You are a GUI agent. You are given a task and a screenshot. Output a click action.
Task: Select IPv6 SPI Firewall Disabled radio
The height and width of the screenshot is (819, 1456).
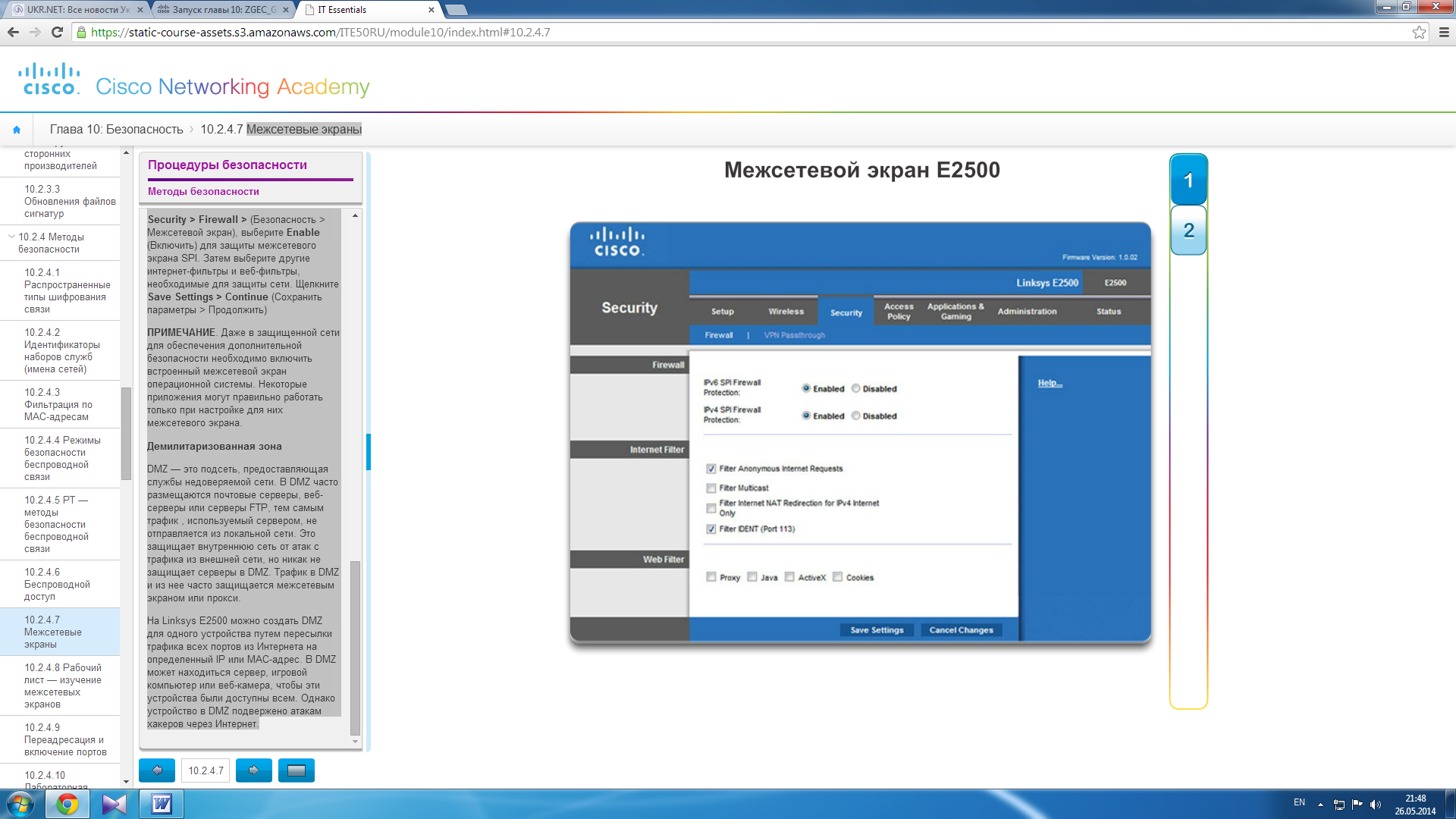coord(855,388)
